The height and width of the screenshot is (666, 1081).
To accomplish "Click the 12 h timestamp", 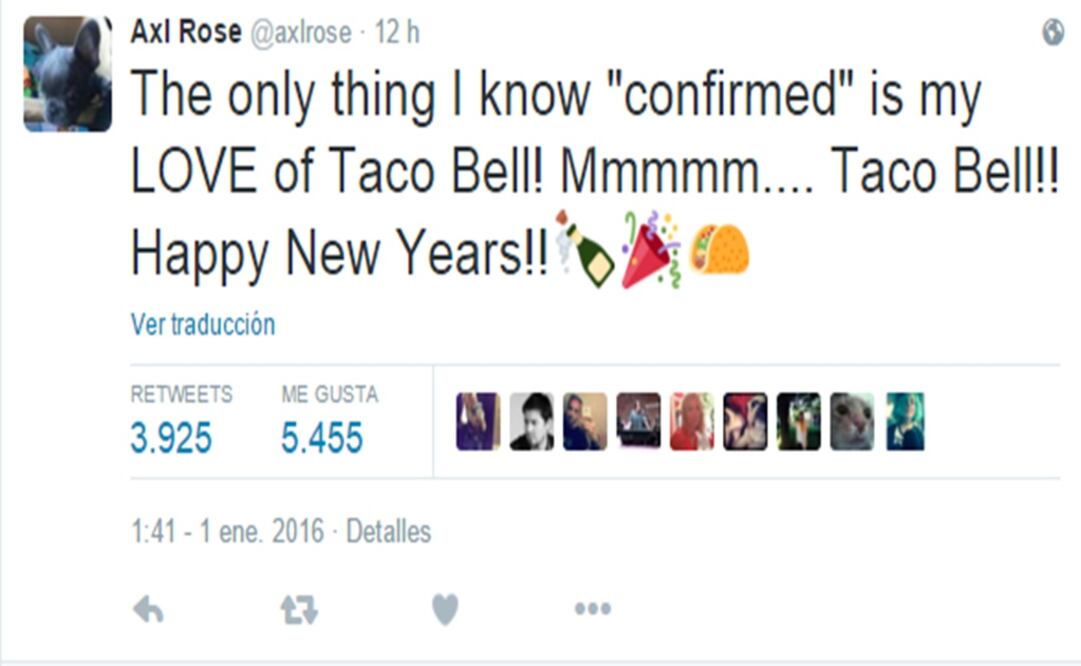I will pos(397,33).
